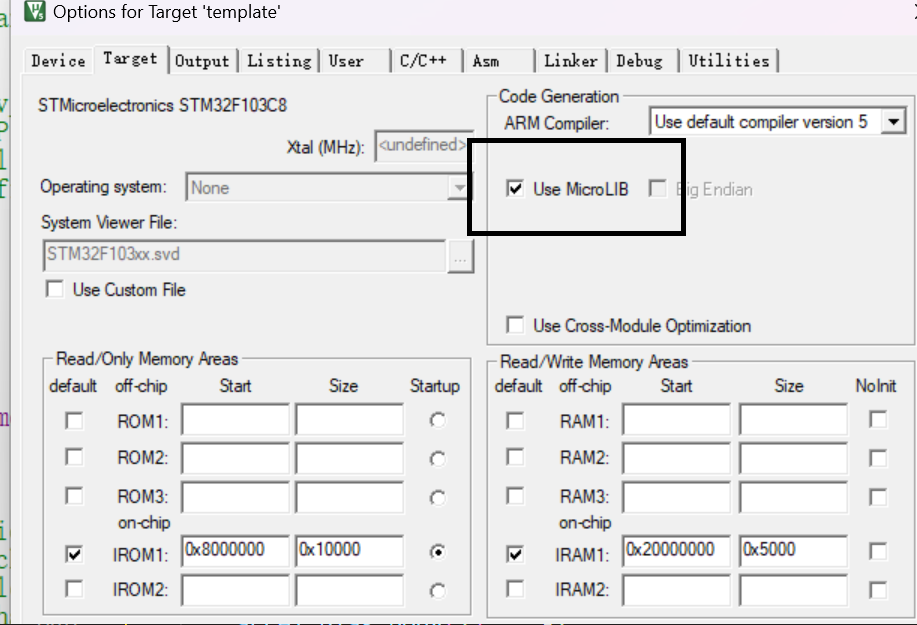Click the ROM1 Size field

point(349,419)
